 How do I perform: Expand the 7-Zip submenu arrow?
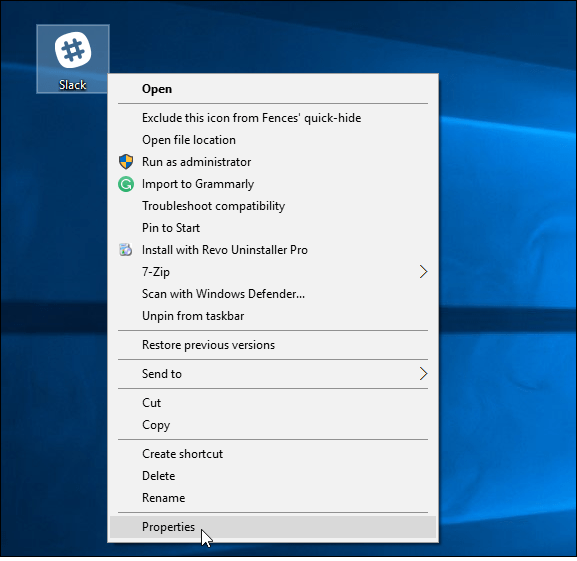click(424, 272)
